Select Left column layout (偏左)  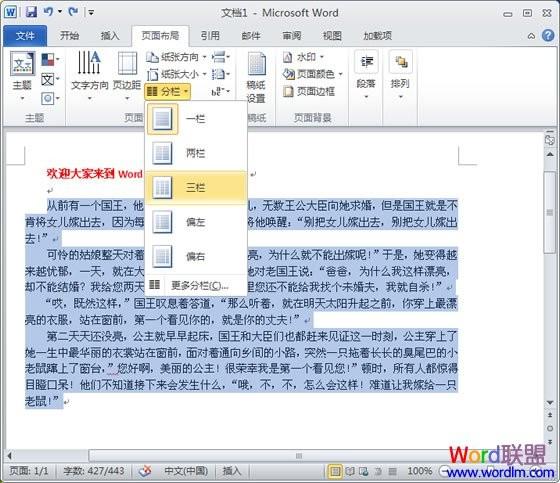(x=196, y=222)
